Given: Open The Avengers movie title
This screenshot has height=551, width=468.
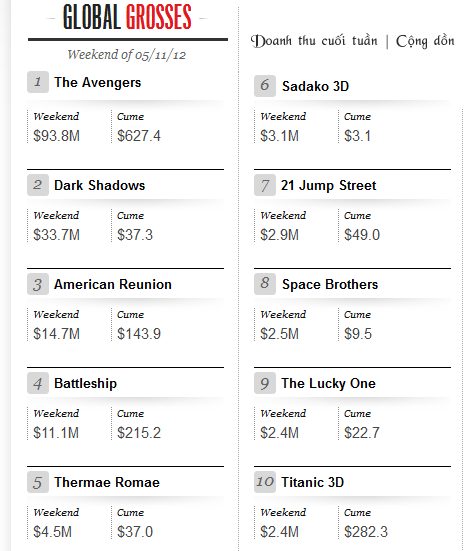Looking at the screenshot, I should pyautogui.click(x=98, y=83).
